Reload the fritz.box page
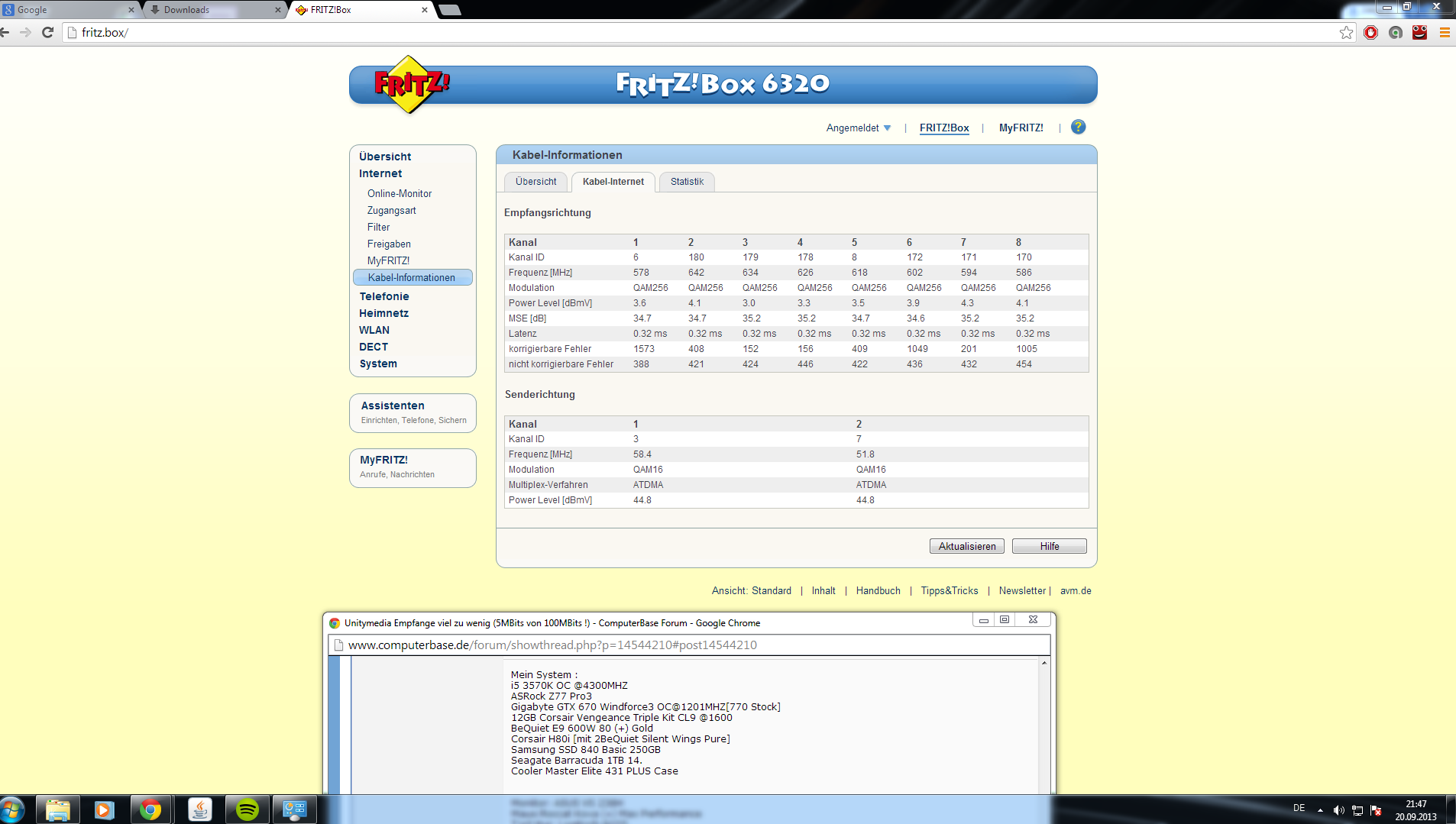Screen dimensions: 1456x824 tap(47, 32)
